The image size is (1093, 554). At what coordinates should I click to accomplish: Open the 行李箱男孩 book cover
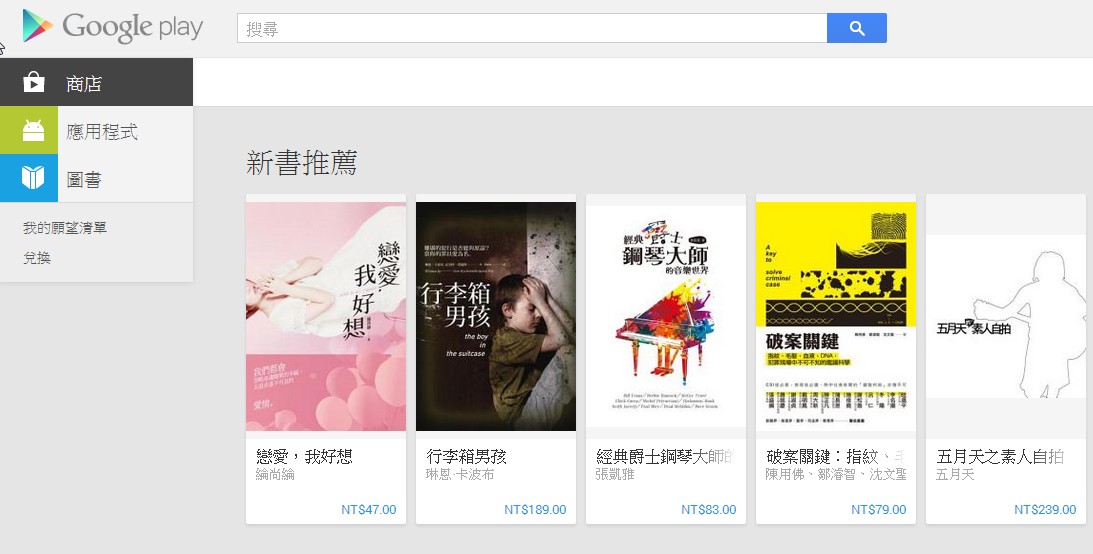click(x=496, y=316)
